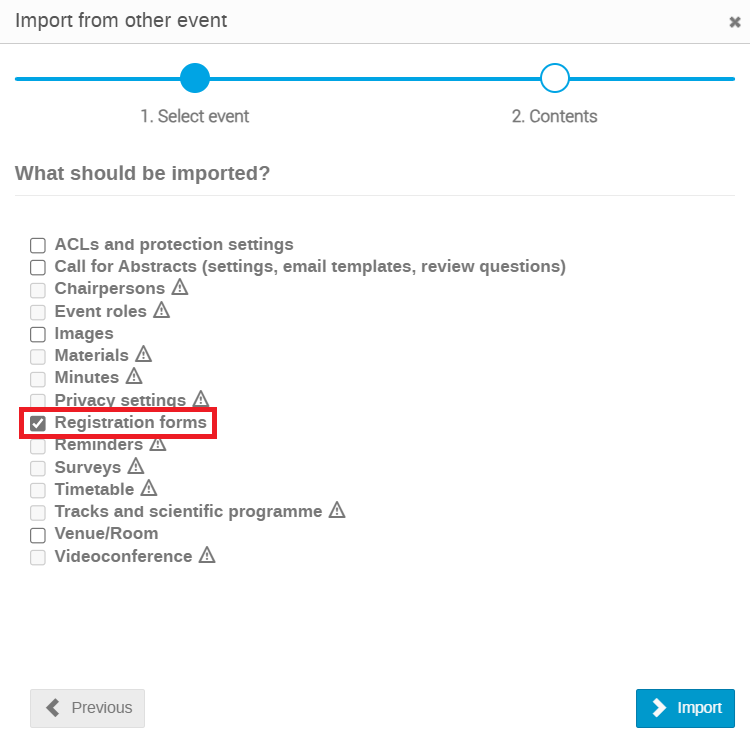Close the Import from other event dialog
Screen dimensions: 750x751
pyautogui.click(x=735, y=22)
